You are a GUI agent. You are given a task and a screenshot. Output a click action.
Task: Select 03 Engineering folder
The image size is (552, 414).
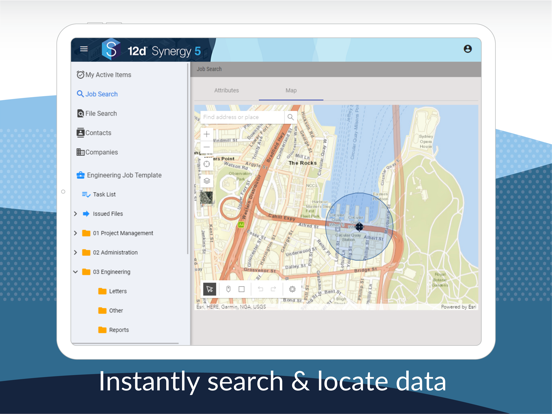[x=106, y=272]
